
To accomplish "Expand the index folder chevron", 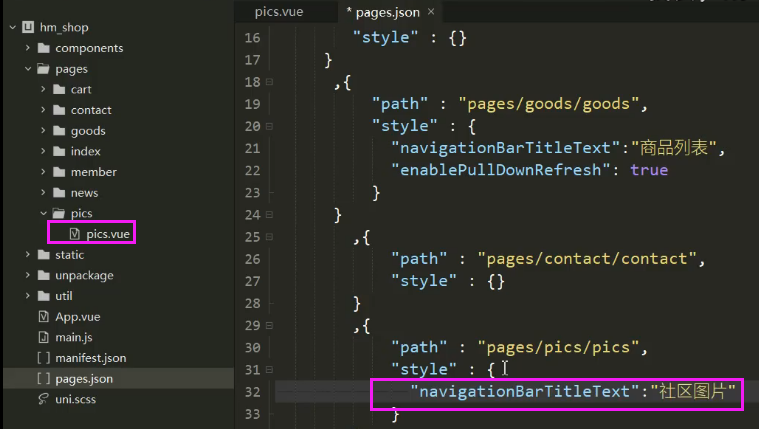I will [x=43, y=151].
